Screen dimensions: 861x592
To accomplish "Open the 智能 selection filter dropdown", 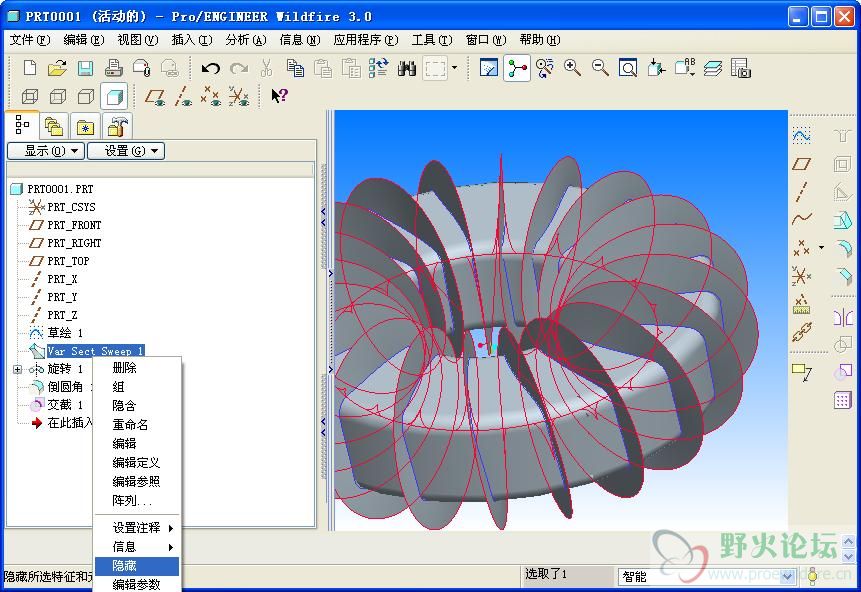I will pos(787,576).
